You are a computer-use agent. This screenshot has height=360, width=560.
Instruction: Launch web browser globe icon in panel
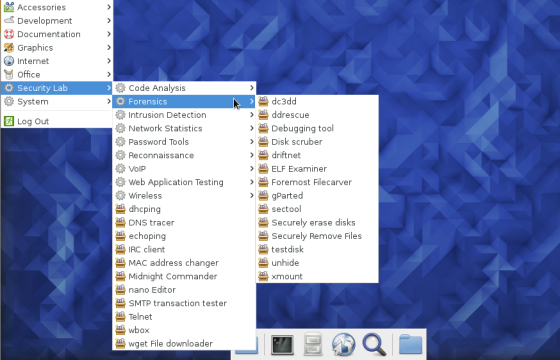[343, 344]
